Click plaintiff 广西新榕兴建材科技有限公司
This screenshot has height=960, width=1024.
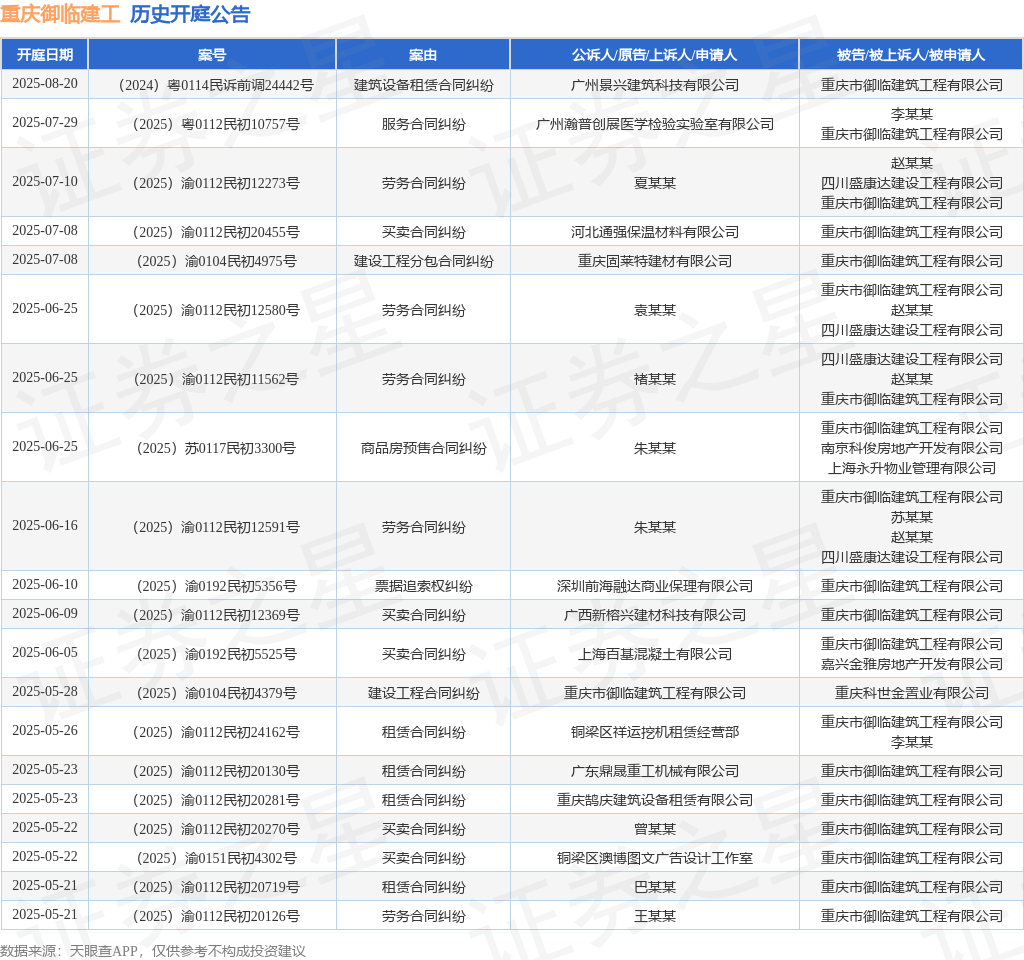click(654, 615)
